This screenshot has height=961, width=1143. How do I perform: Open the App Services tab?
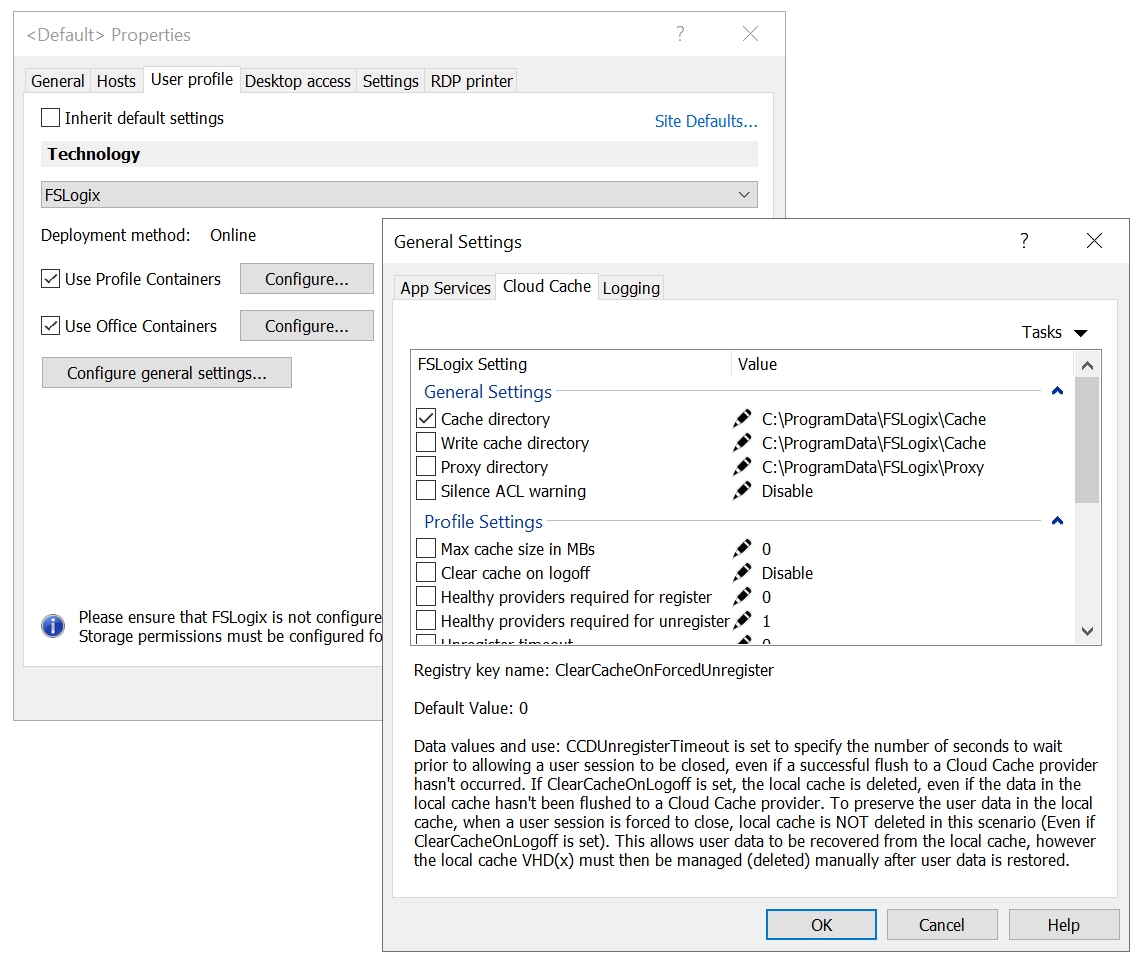point(445,288)
